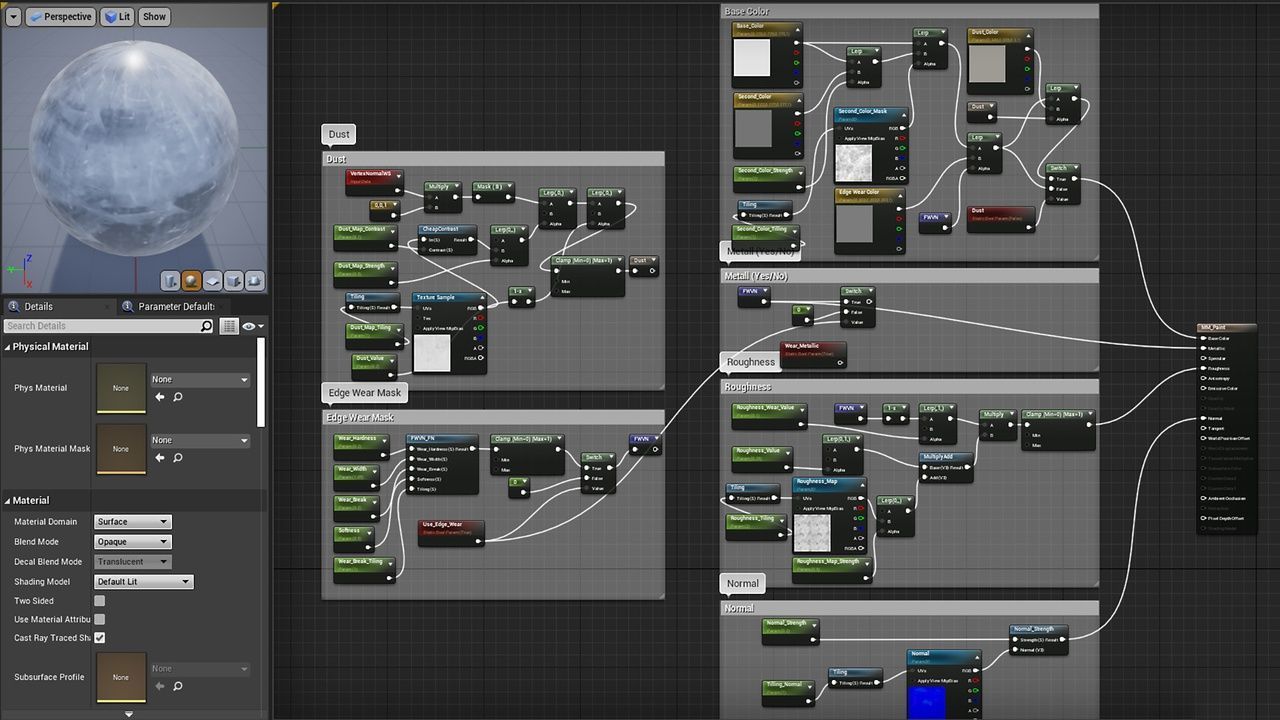Open the Details view options eye menu
Screen dimensions: 1280x720
click(x=251, y=326)
